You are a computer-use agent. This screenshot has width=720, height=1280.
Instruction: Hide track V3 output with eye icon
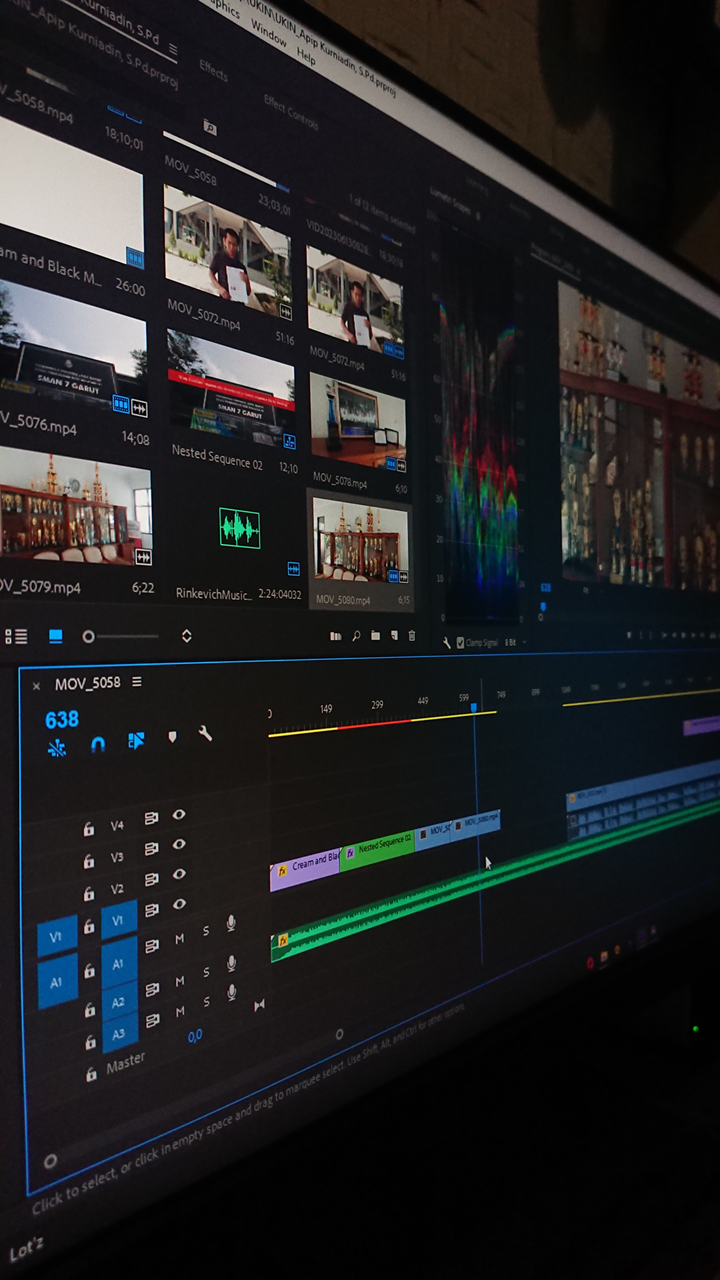point(179,844)
